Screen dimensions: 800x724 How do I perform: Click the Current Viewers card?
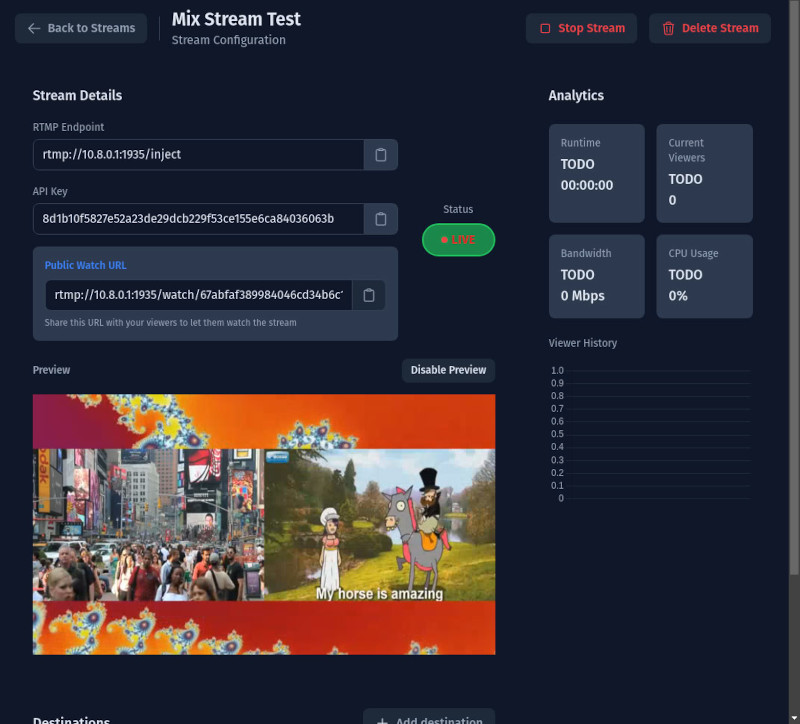tap(704, 173)
